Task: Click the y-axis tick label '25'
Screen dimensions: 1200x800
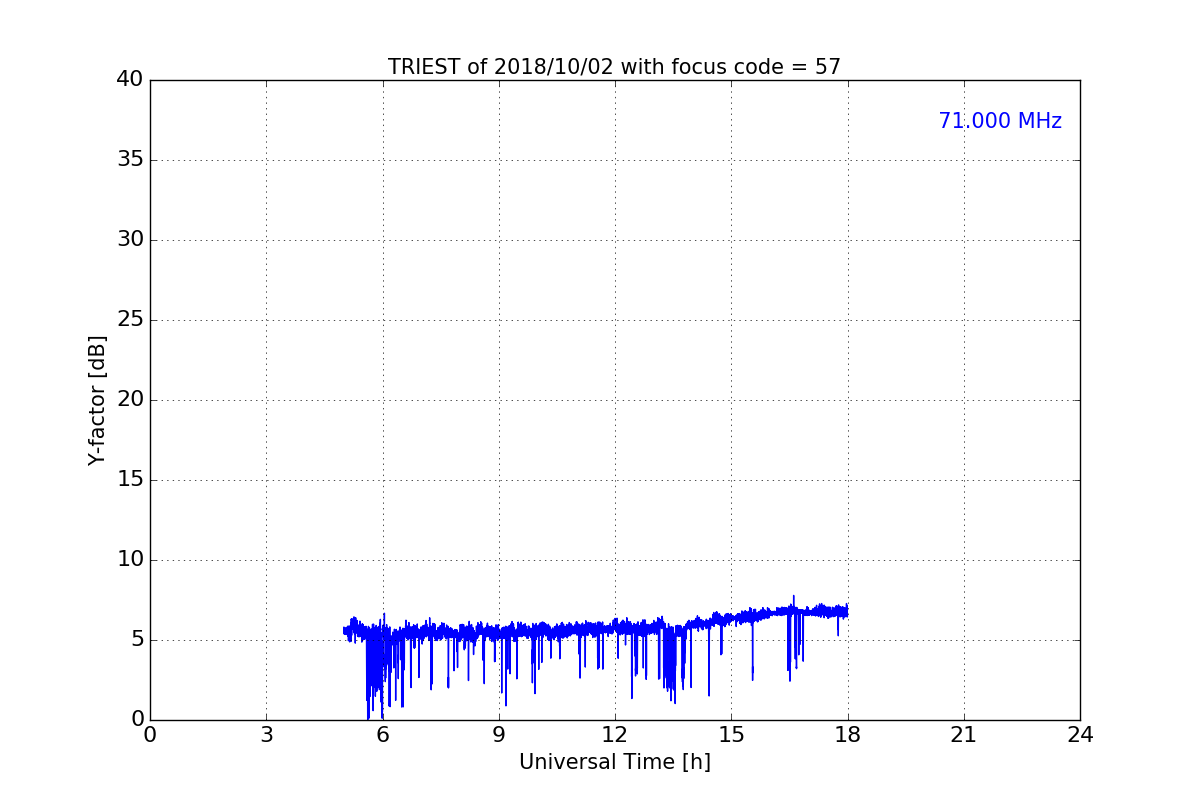Action: 130,320
